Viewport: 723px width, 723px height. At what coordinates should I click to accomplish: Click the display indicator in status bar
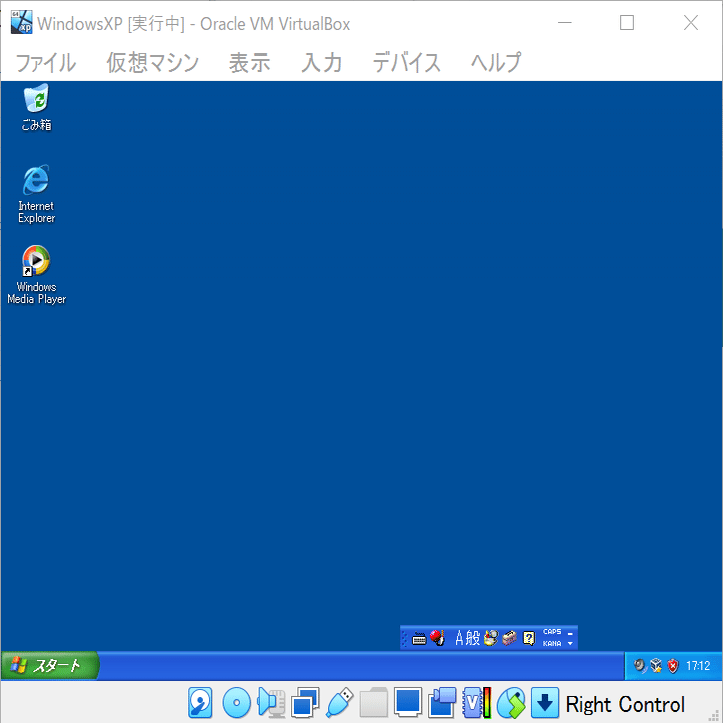408,703
